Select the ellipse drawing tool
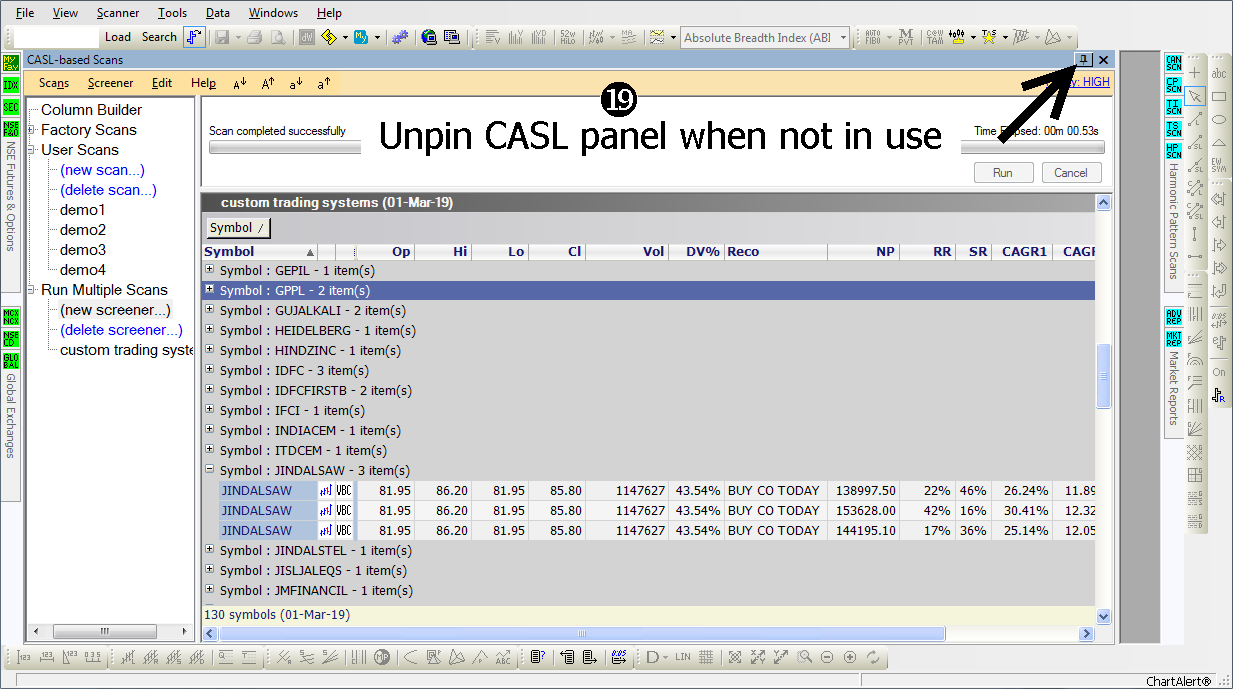 click(x=1219, y=119)
